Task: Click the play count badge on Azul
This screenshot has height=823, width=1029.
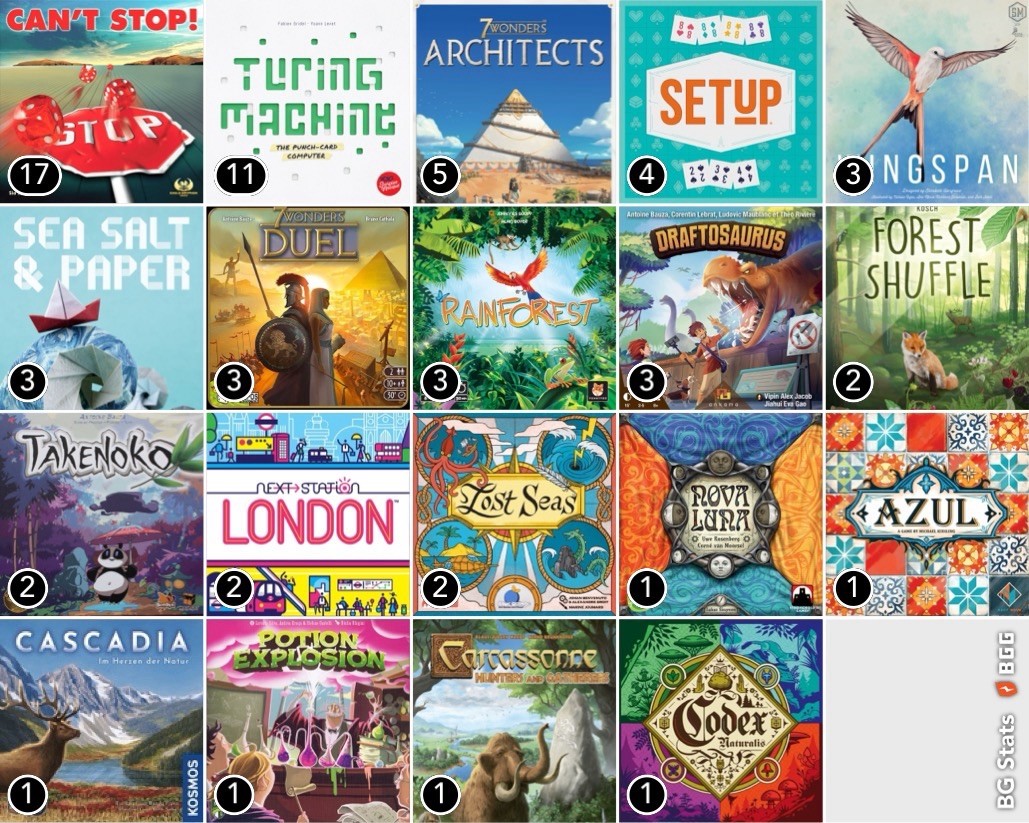Action: click(x=852, y=588)
